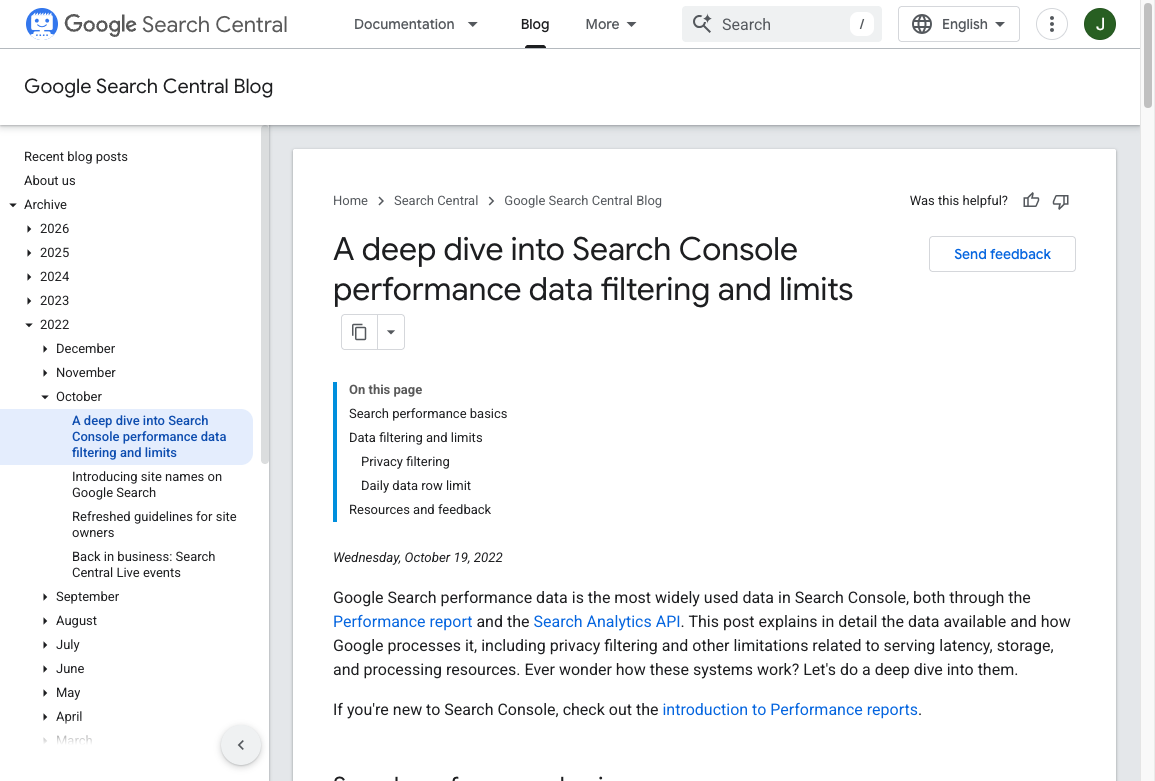This screenshot has width=1155, height=781.
Task: Click the globe language icon
Action: click(x=921, y=24)
